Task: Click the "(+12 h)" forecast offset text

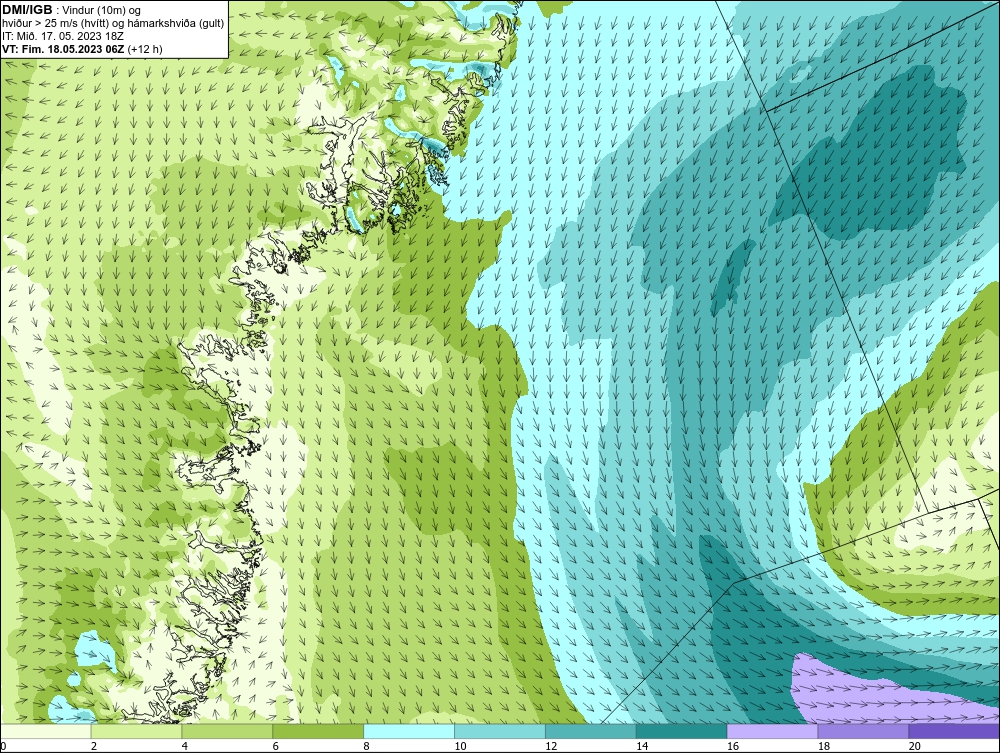Action: 145,49
